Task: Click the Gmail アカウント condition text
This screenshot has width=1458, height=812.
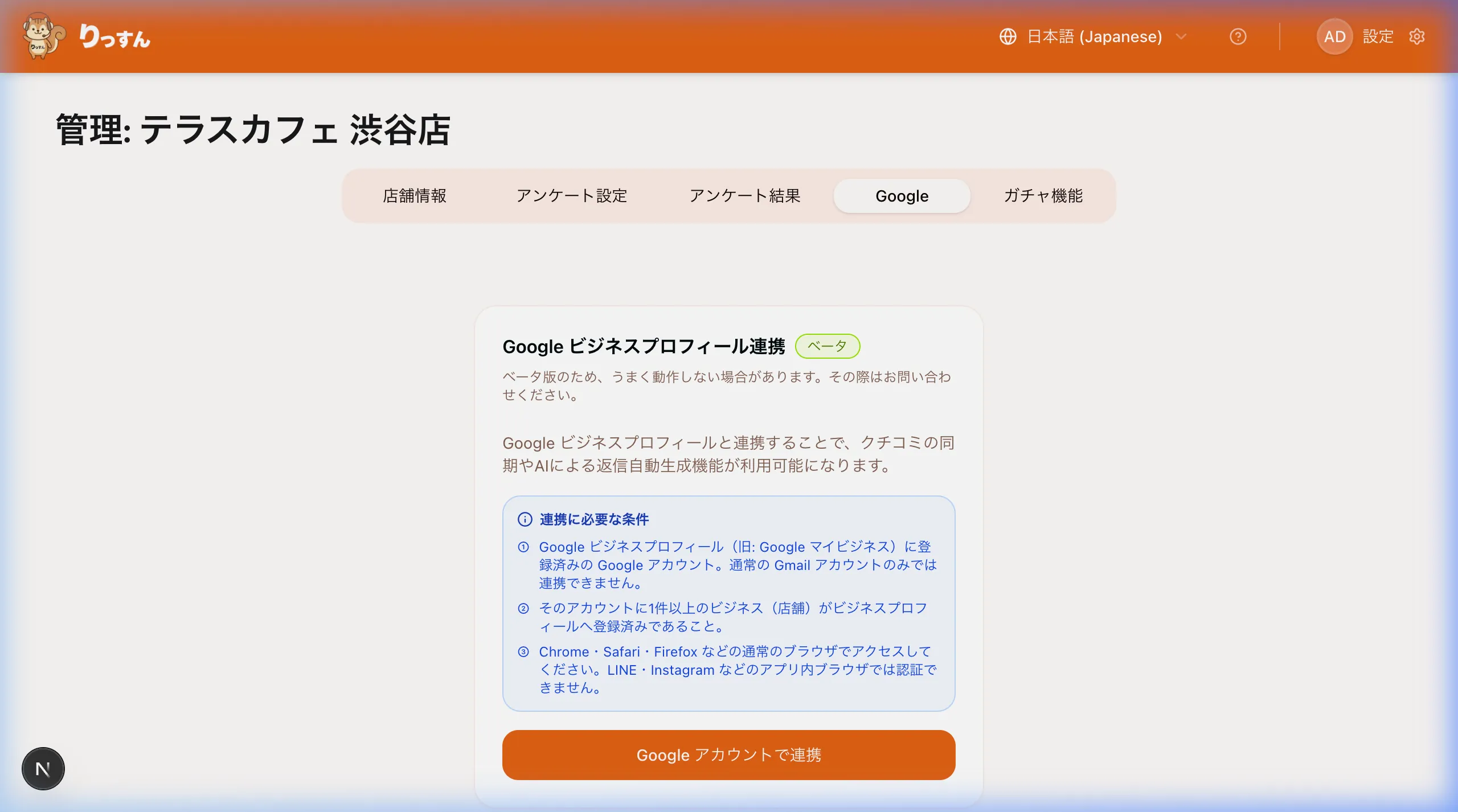Action: [738, 565]
